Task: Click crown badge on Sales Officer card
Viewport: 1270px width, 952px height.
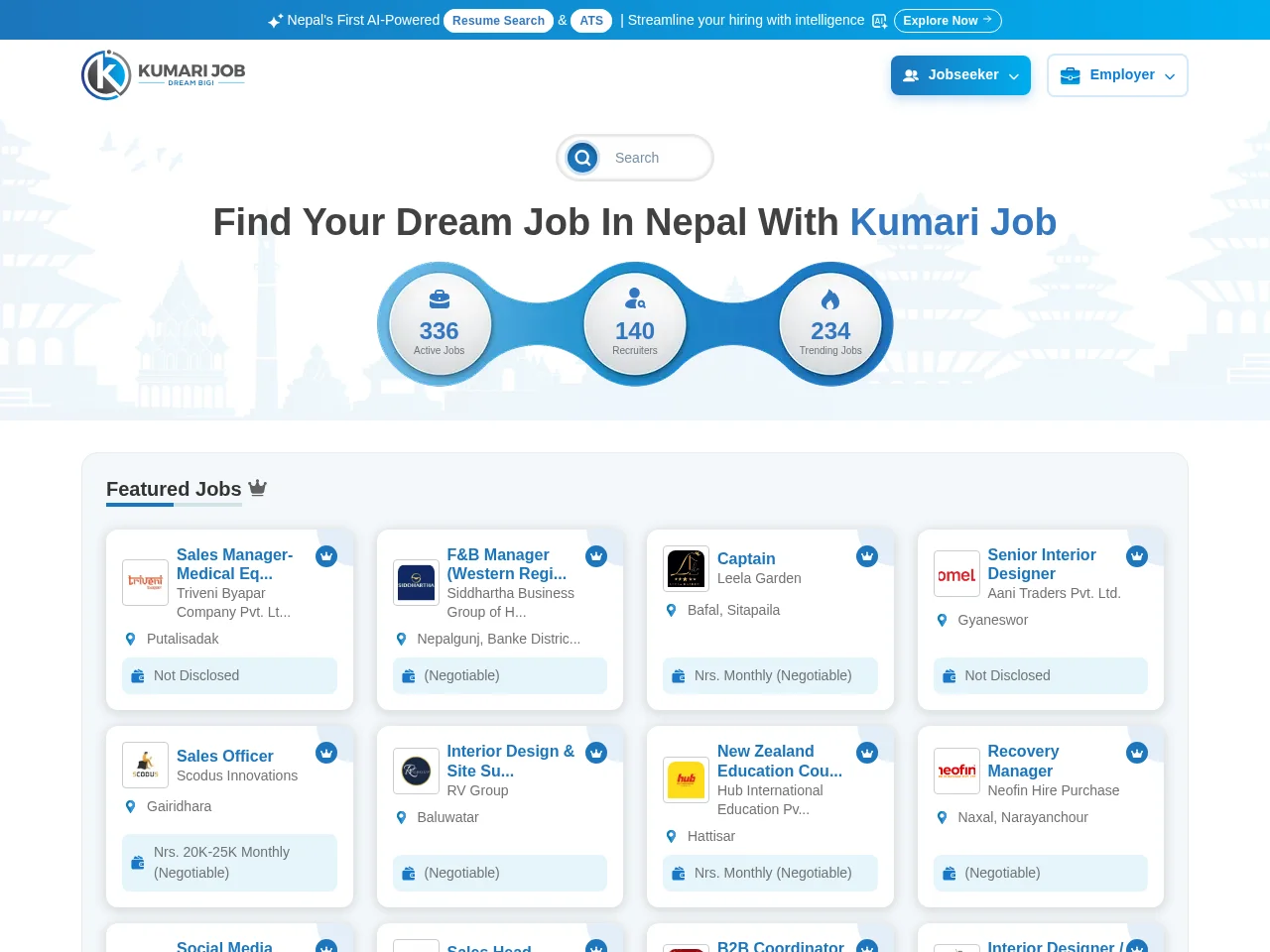Action: pos(326,753)
